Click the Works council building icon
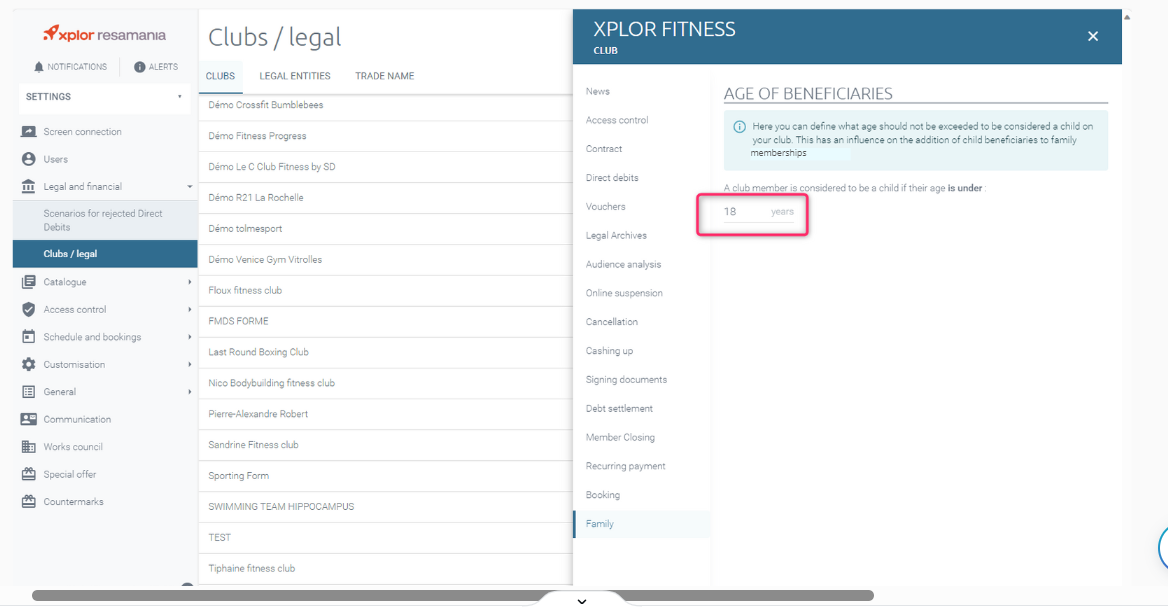 click(28, 447)
